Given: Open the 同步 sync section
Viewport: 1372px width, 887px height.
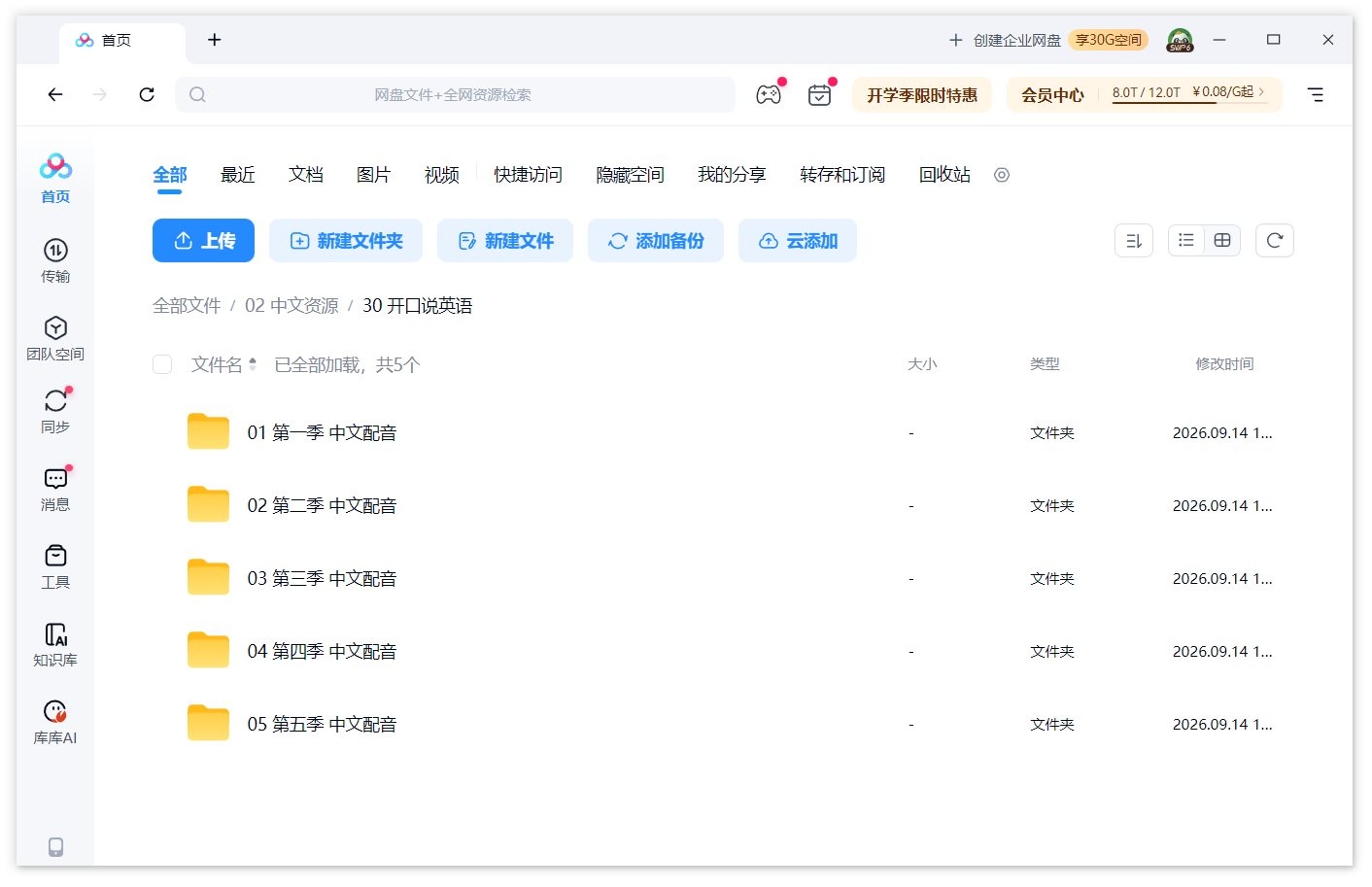Looking at the screenshot, I should click(x=55, y=411).
